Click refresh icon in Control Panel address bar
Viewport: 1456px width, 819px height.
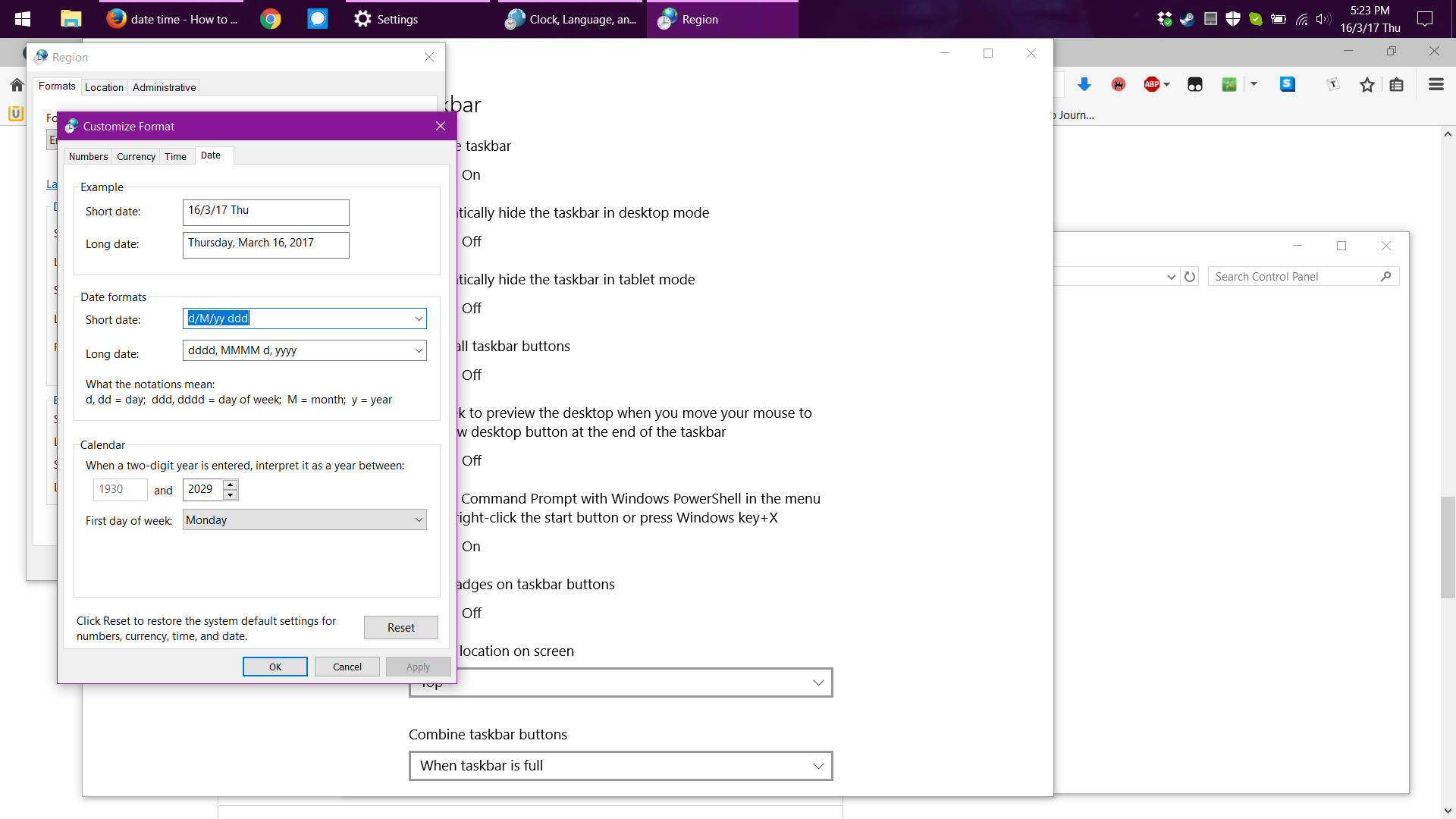click(x=1190, y=277)
